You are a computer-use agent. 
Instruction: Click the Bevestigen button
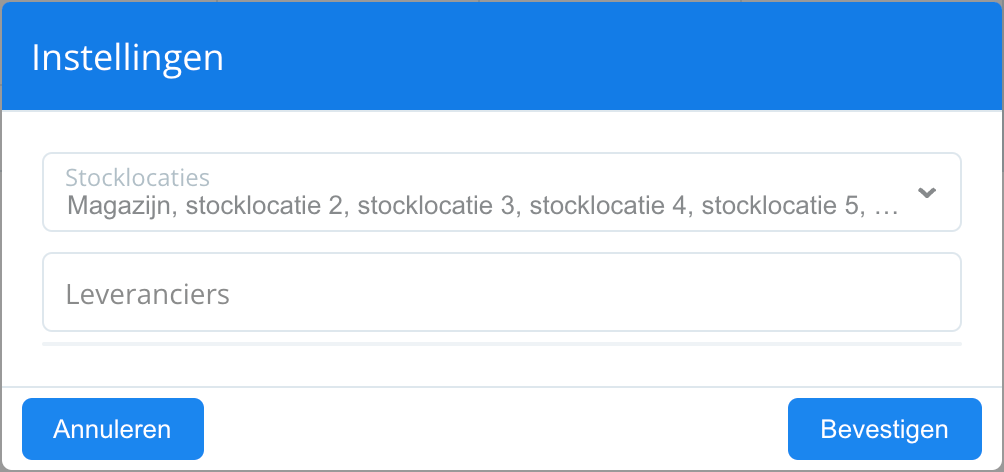point(884,429)
